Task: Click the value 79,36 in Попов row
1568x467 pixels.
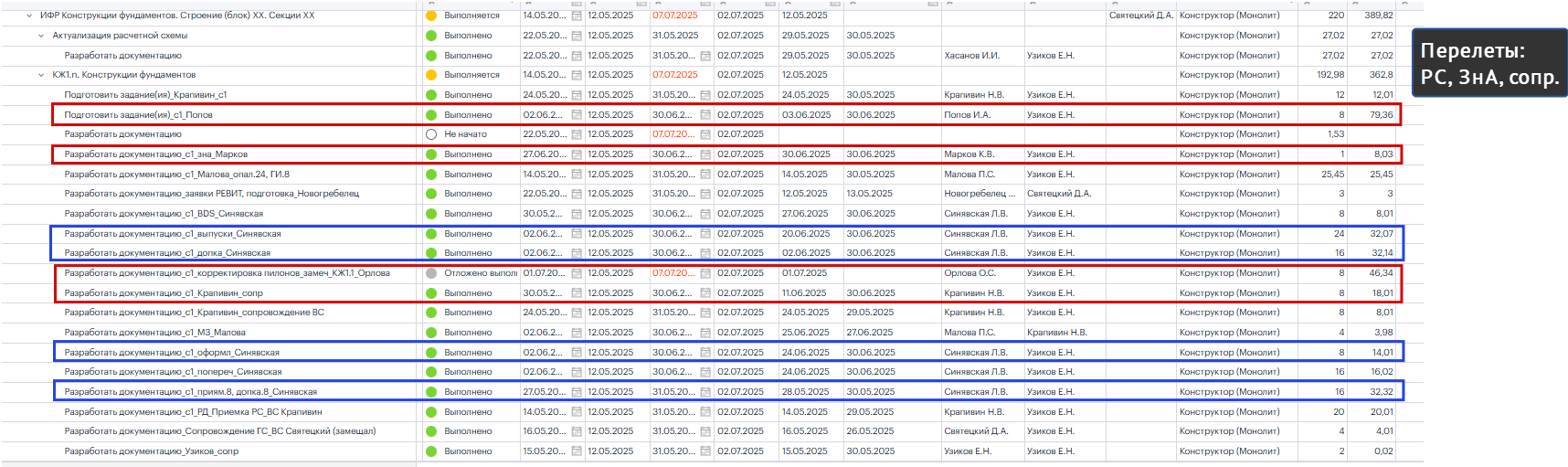Action: coord(1381,115)
